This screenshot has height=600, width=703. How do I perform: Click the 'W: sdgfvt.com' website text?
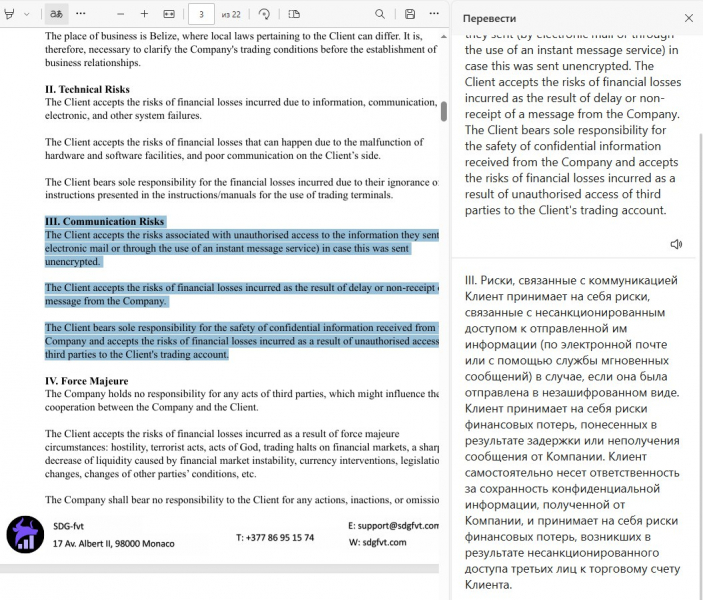tap(378, 542)
